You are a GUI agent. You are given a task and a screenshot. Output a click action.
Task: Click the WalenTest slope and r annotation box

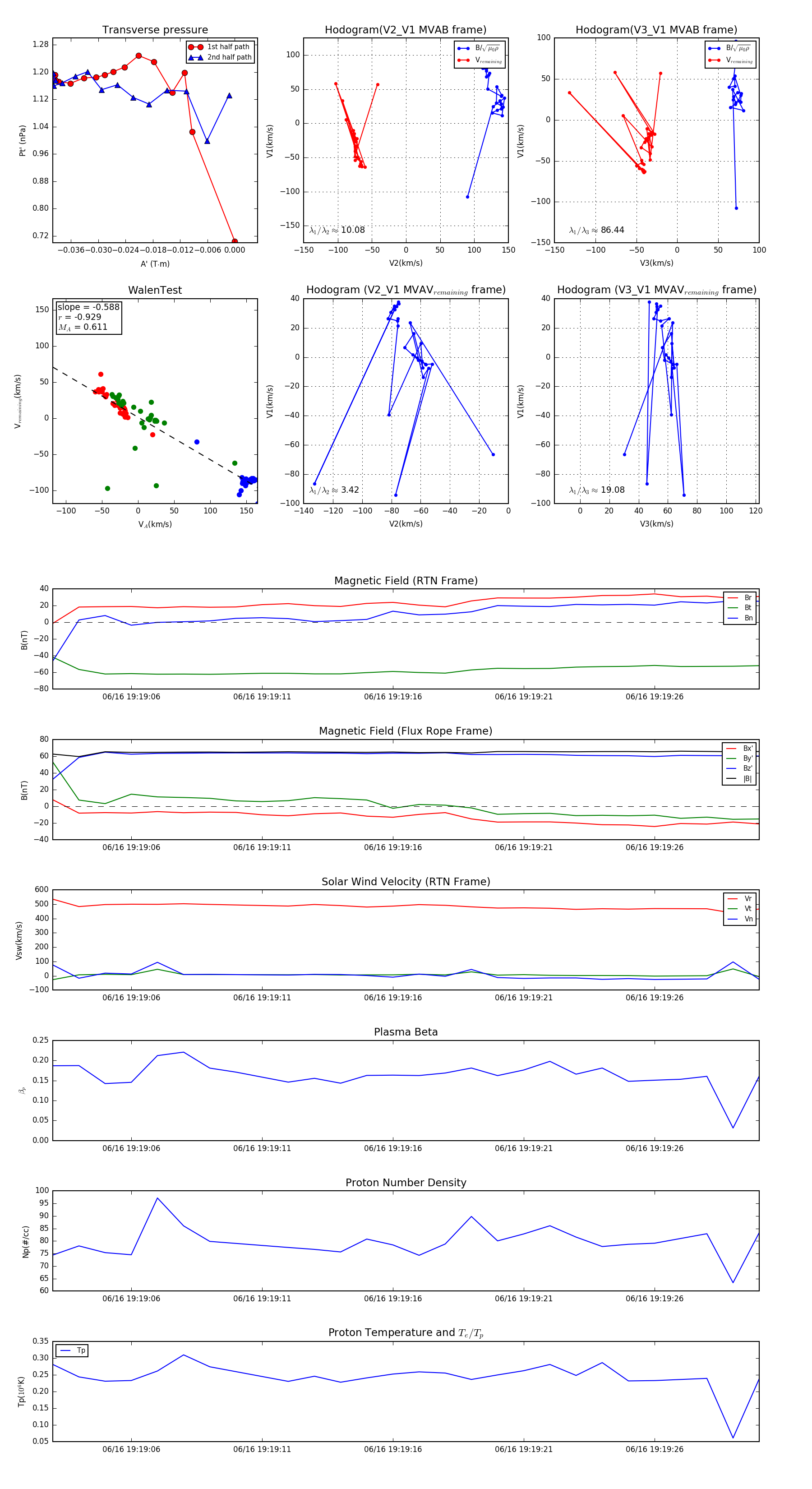click(88, 317)
